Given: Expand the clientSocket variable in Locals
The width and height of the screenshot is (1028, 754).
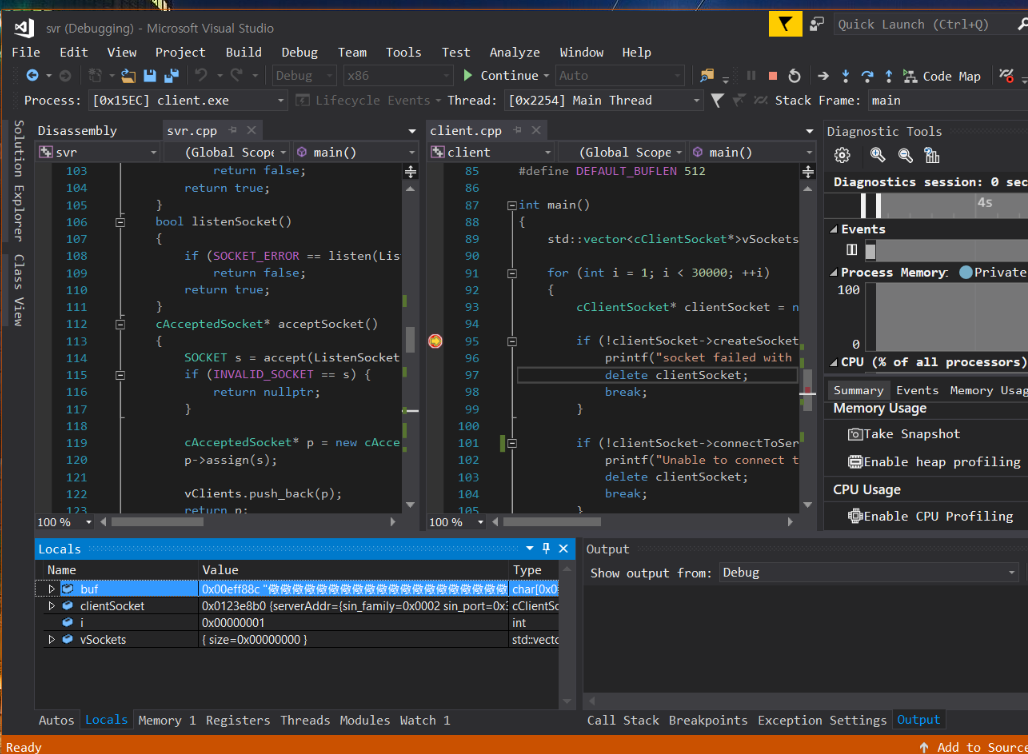Looking at the screenshot, I should point(52,606).
